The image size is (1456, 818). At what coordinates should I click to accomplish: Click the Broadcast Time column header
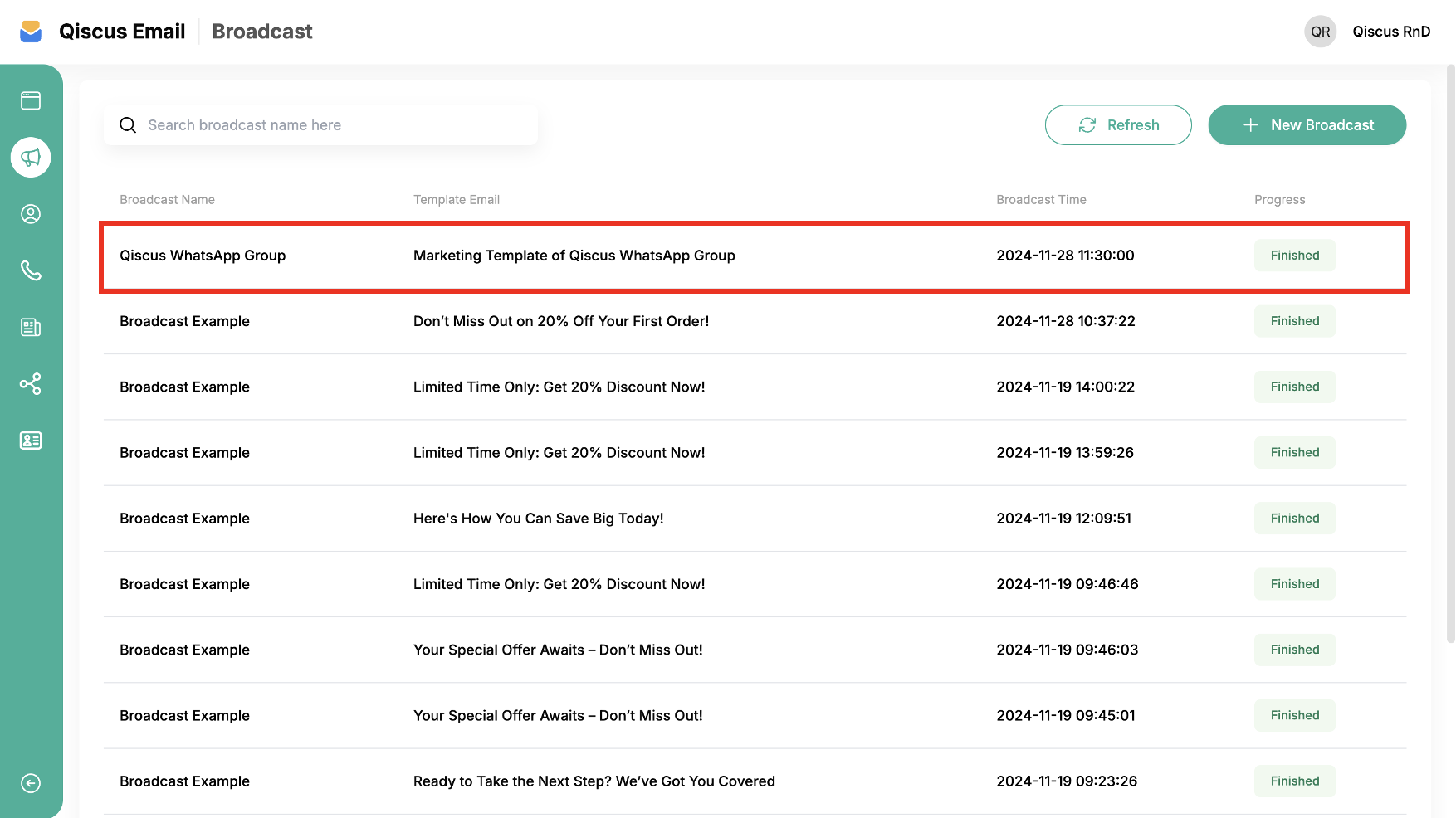(x=1041, y=200)
